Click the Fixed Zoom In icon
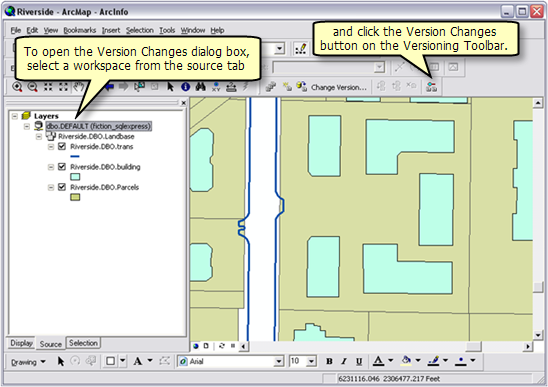The image size is (548, 387). coord(48,87)
